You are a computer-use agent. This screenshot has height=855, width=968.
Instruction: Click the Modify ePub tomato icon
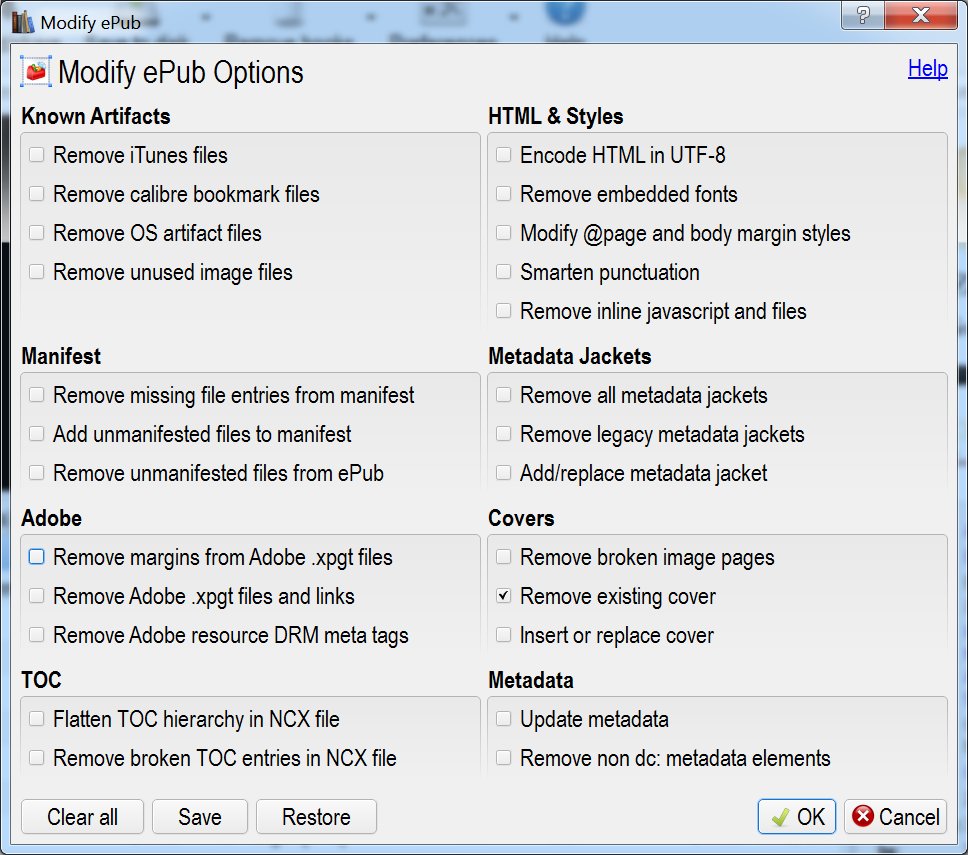pos(36,72)
